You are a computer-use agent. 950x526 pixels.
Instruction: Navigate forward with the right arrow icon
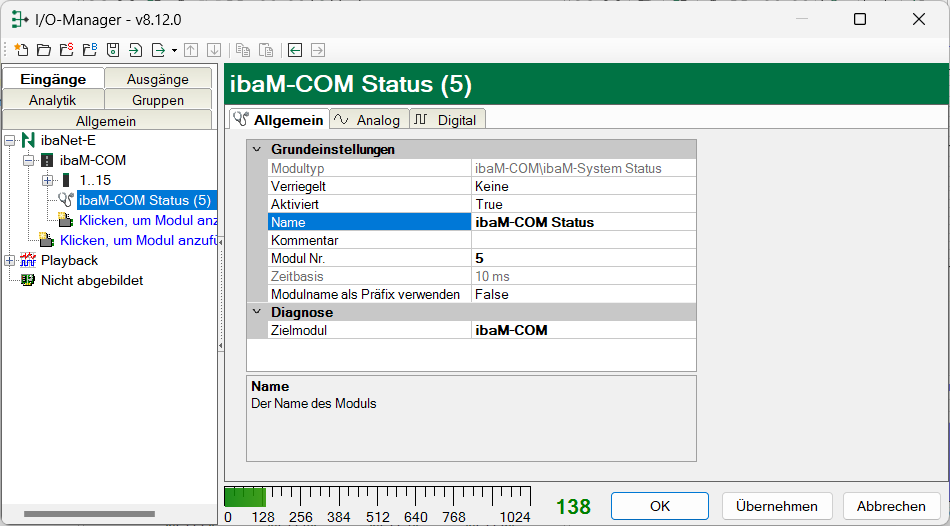(318, 50)
